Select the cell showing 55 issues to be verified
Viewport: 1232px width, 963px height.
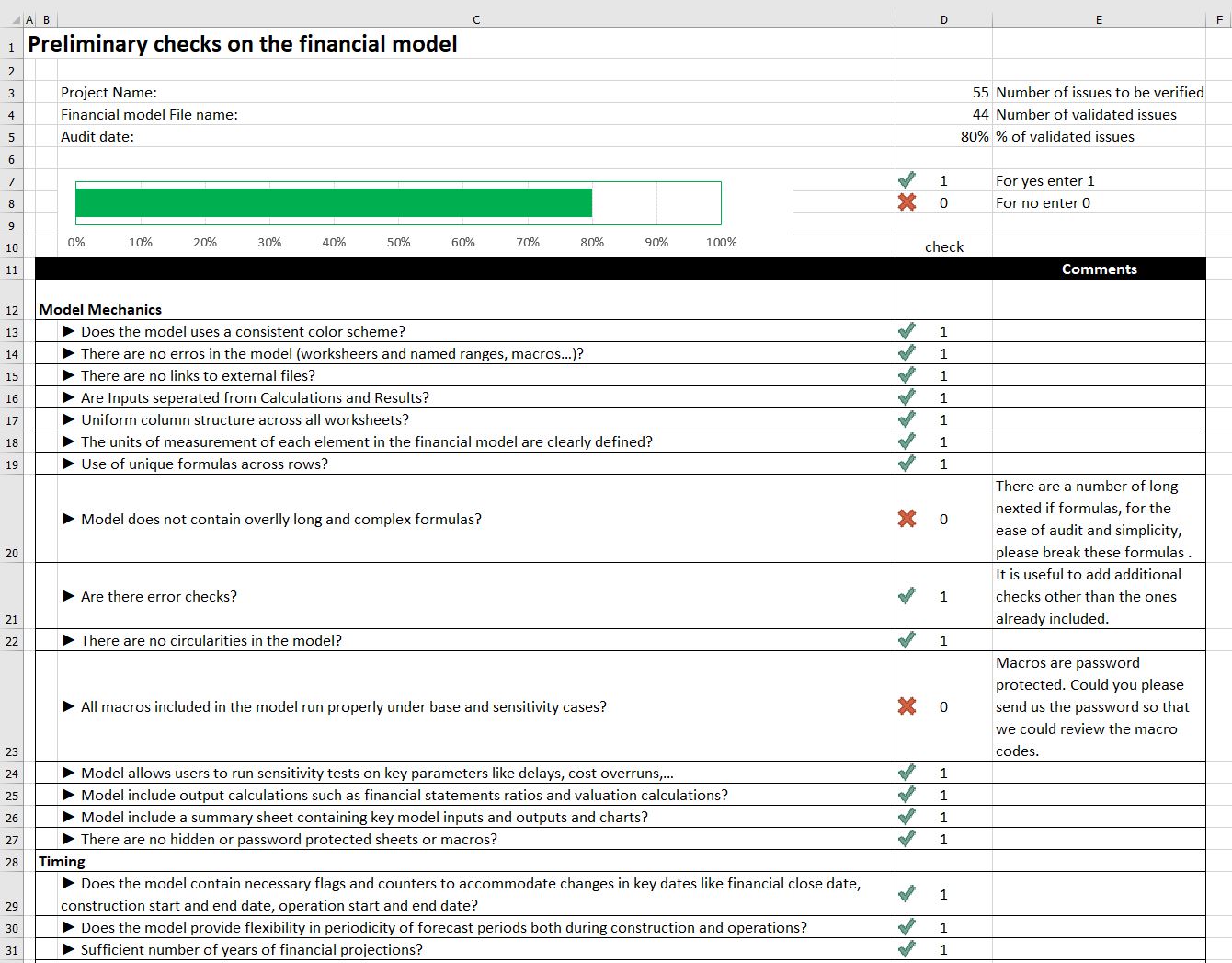[943, 92]
